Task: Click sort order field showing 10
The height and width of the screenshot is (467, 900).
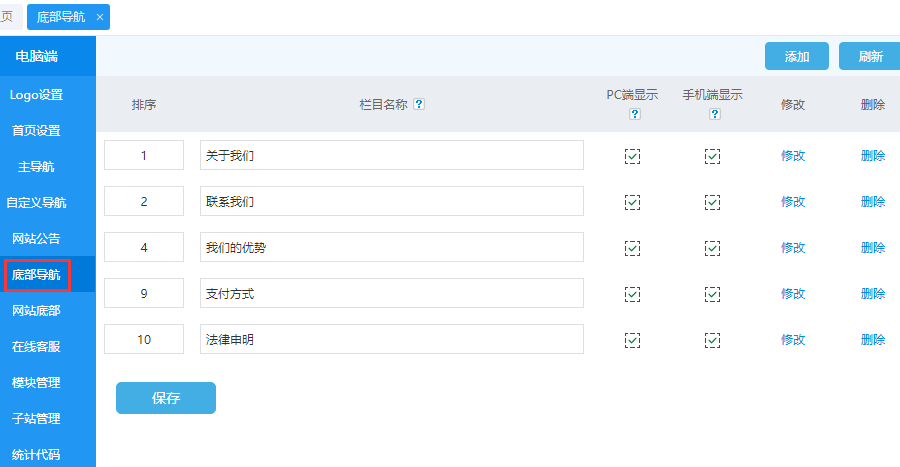Action: (144, 340)
